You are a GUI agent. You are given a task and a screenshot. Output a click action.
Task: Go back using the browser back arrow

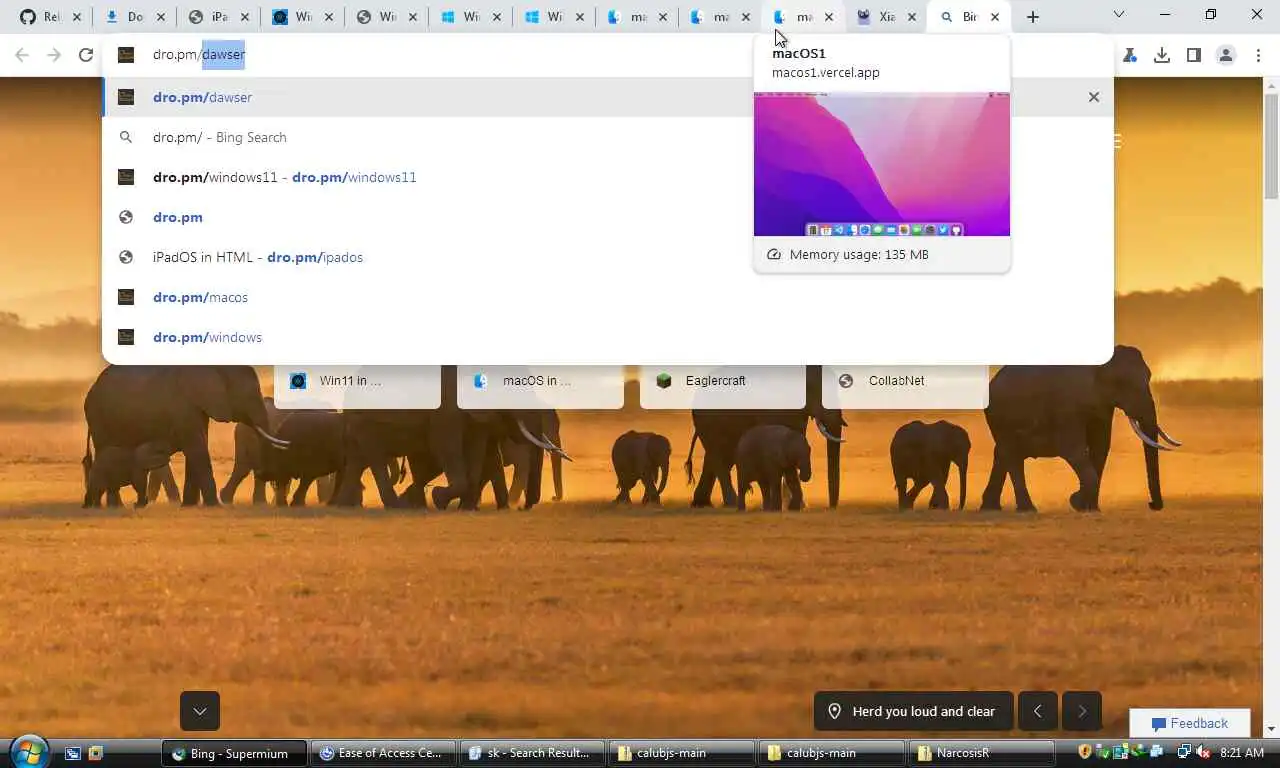[x=22, y=55]
